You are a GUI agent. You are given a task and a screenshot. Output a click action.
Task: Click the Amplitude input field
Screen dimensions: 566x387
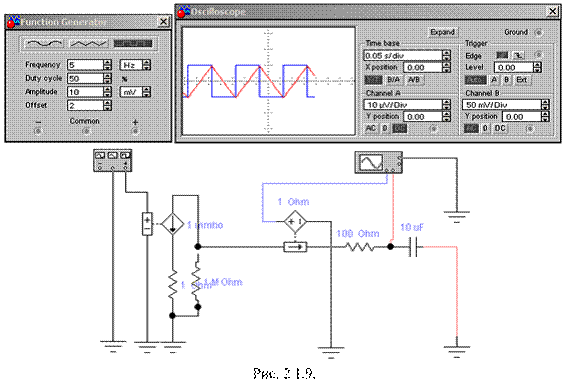(x=86, y=92)
